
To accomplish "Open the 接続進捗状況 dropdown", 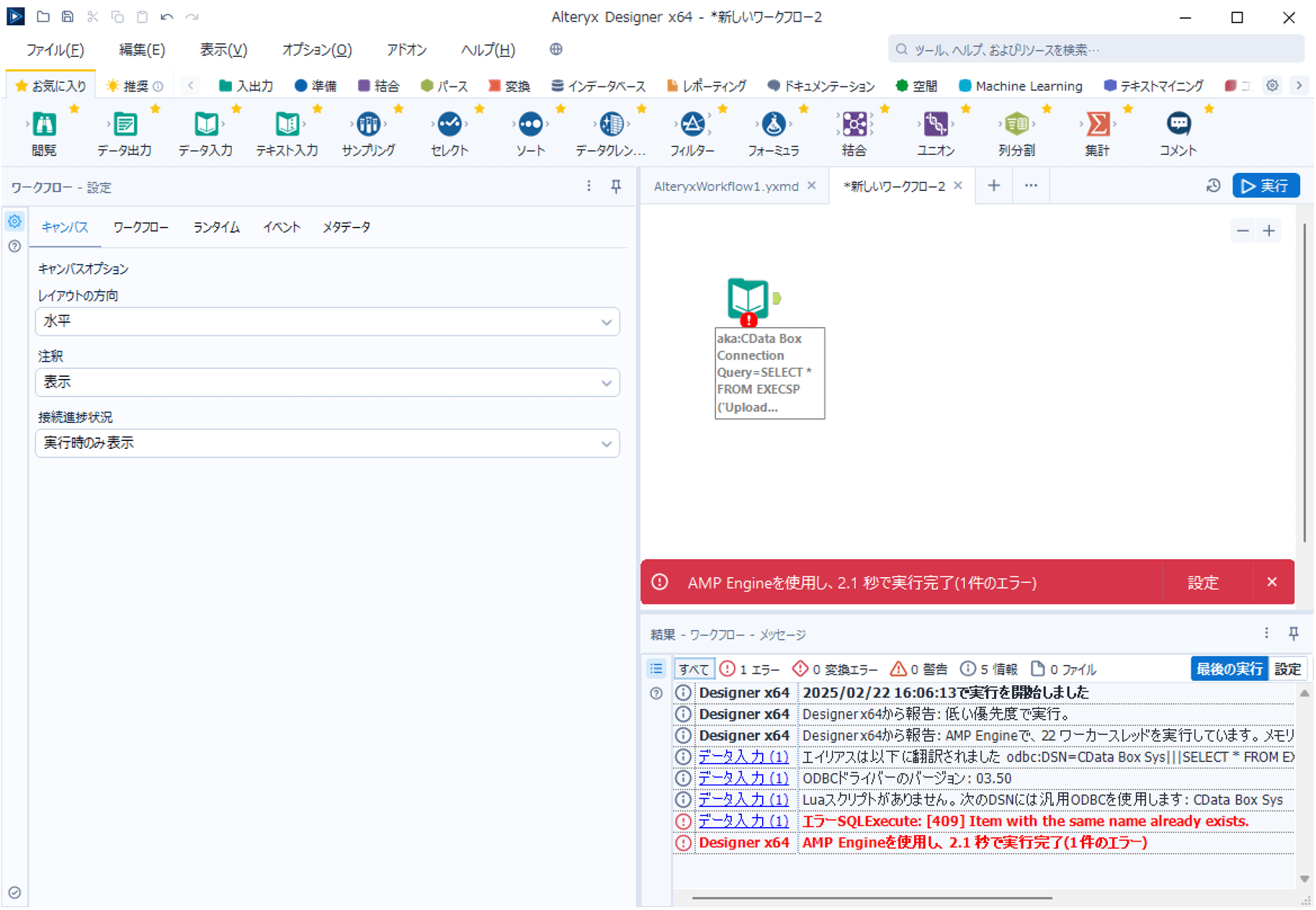I will point(328,443).
